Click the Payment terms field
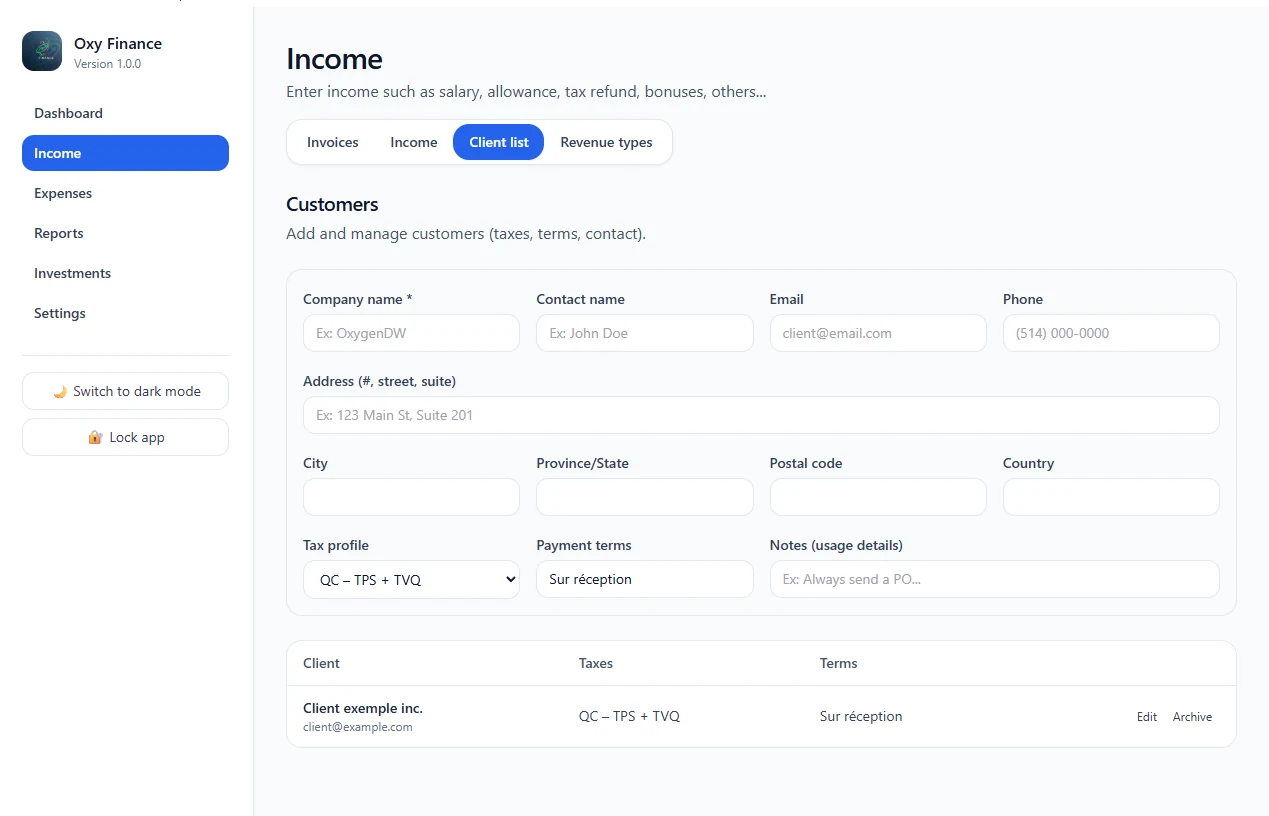Viewport: 1269px width, 816px height. 645,579
